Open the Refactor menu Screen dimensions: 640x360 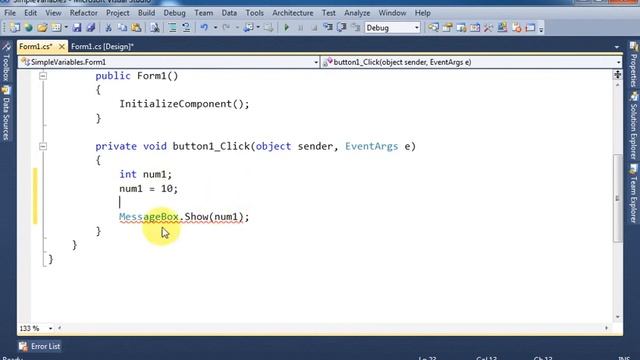click(x=83, y=13)
